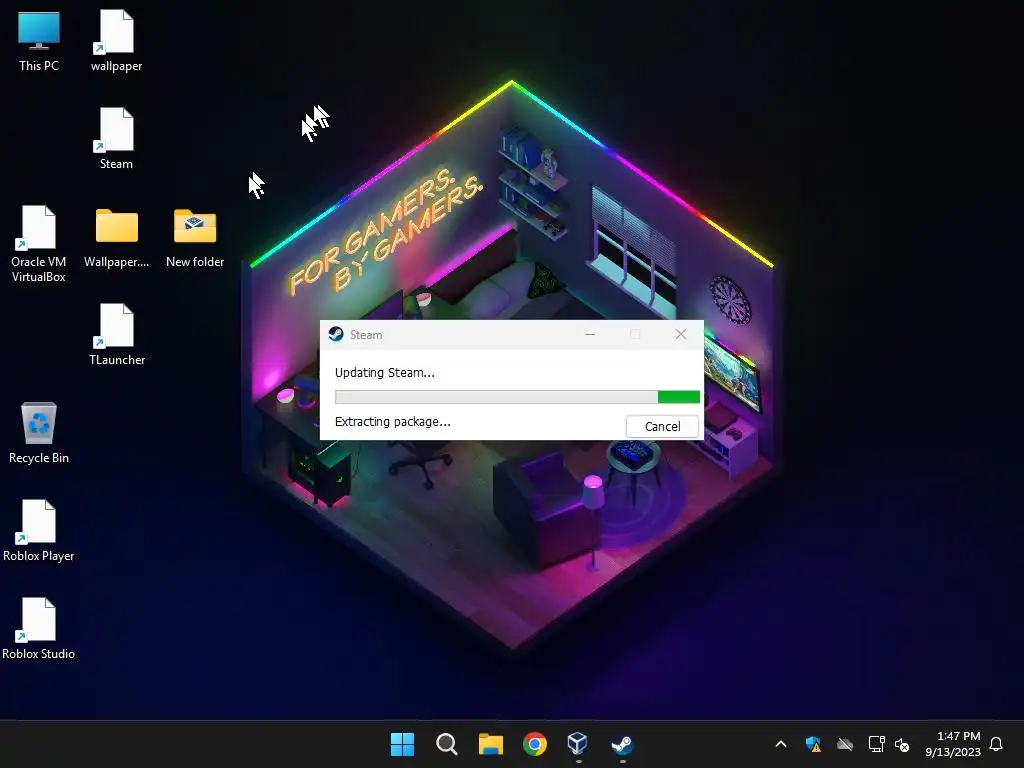Open the clock showing 1:47 PM
Image resolution: width=1024 pixels, height=768 pixels.
953,744
